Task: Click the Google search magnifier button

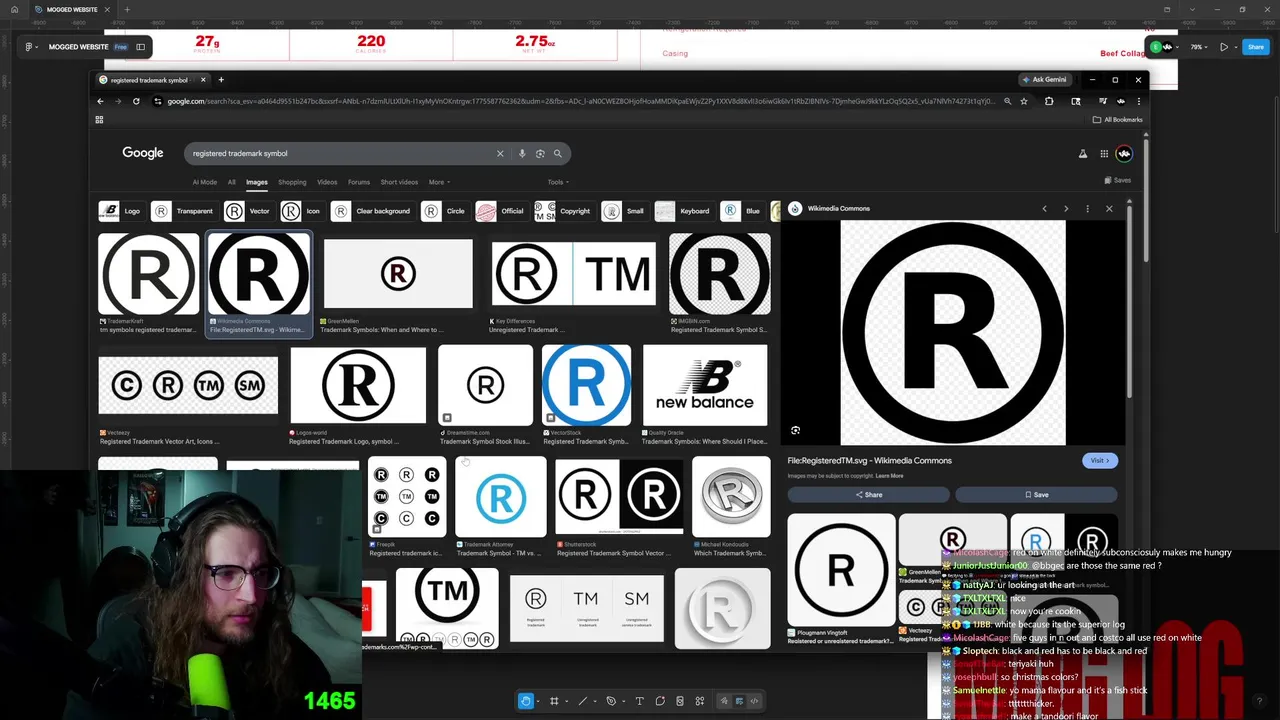Action: (x=558, y=153)
